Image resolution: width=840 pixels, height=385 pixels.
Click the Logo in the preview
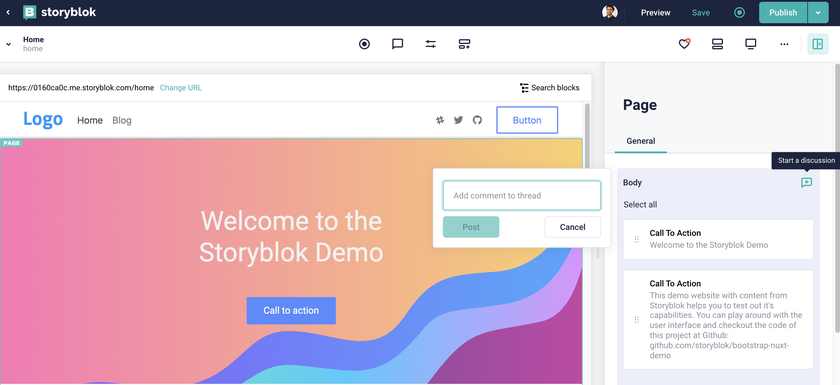point(43,119)
